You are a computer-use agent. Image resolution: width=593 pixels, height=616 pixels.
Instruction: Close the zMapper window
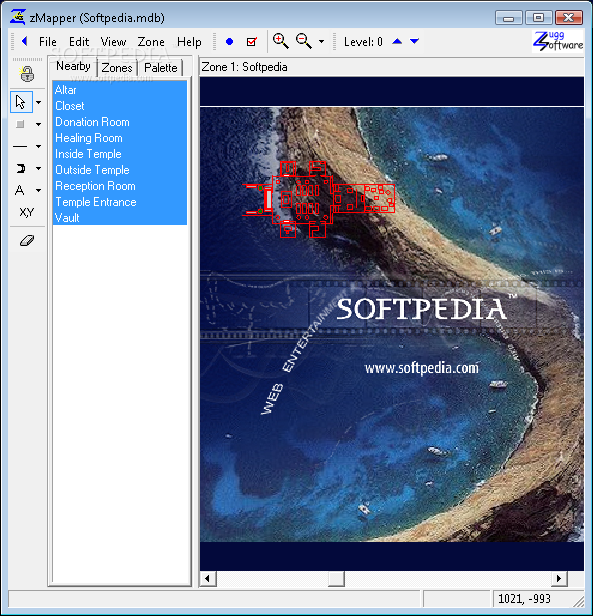(568, 18)
